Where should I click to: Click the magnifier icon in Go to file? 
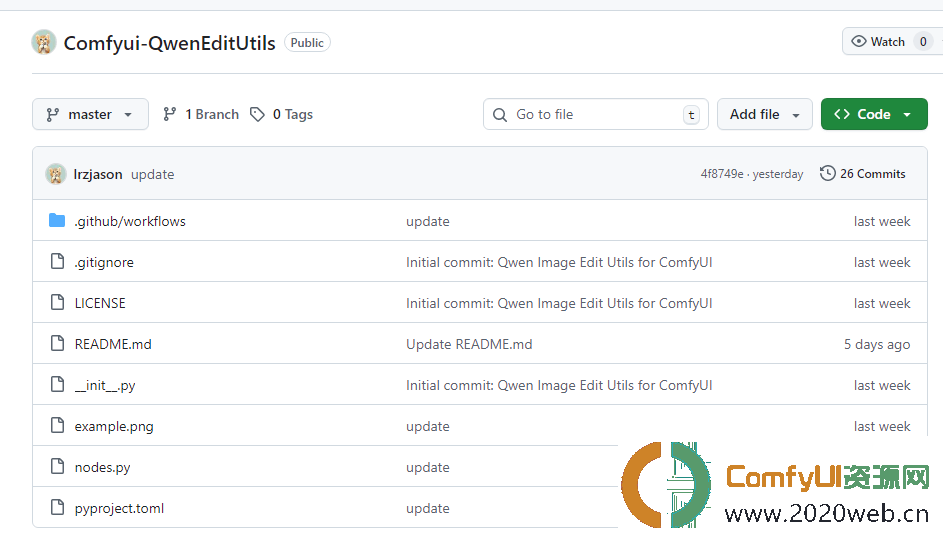coord(500,115)
